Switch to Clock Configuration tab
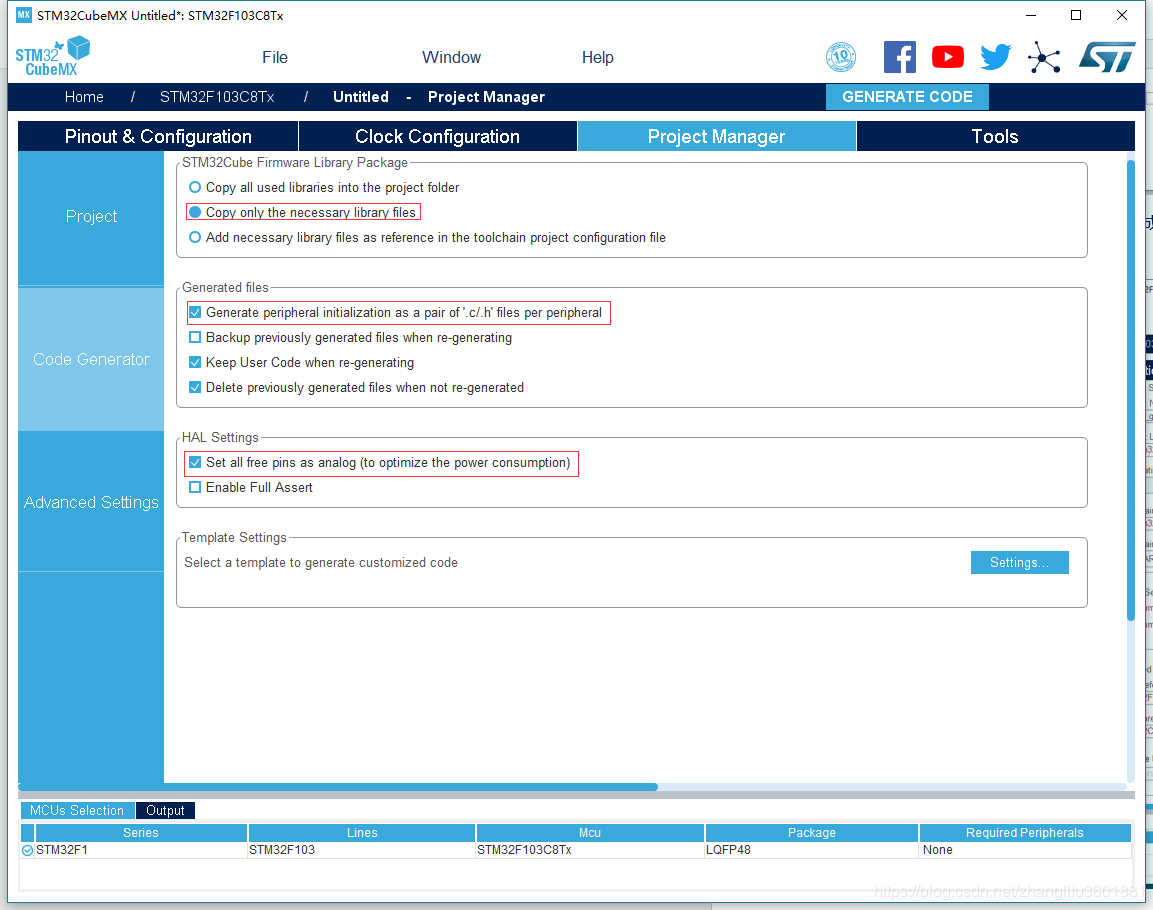The height and width of the screenshot is (910, 1153). (x=438, y=136)
